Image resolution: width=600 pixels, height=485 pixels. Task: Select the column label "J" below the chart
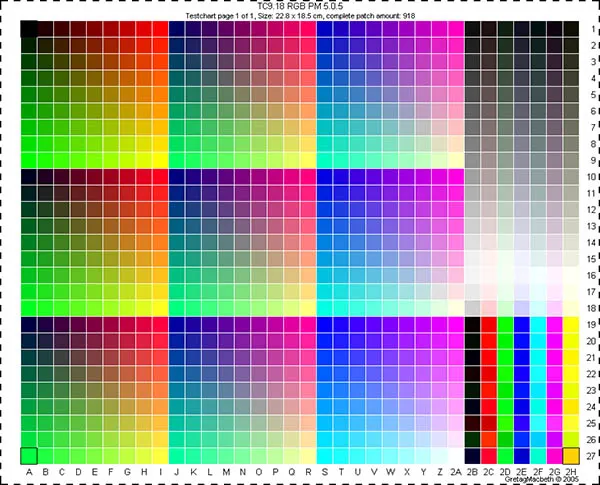tap(177, 471)
